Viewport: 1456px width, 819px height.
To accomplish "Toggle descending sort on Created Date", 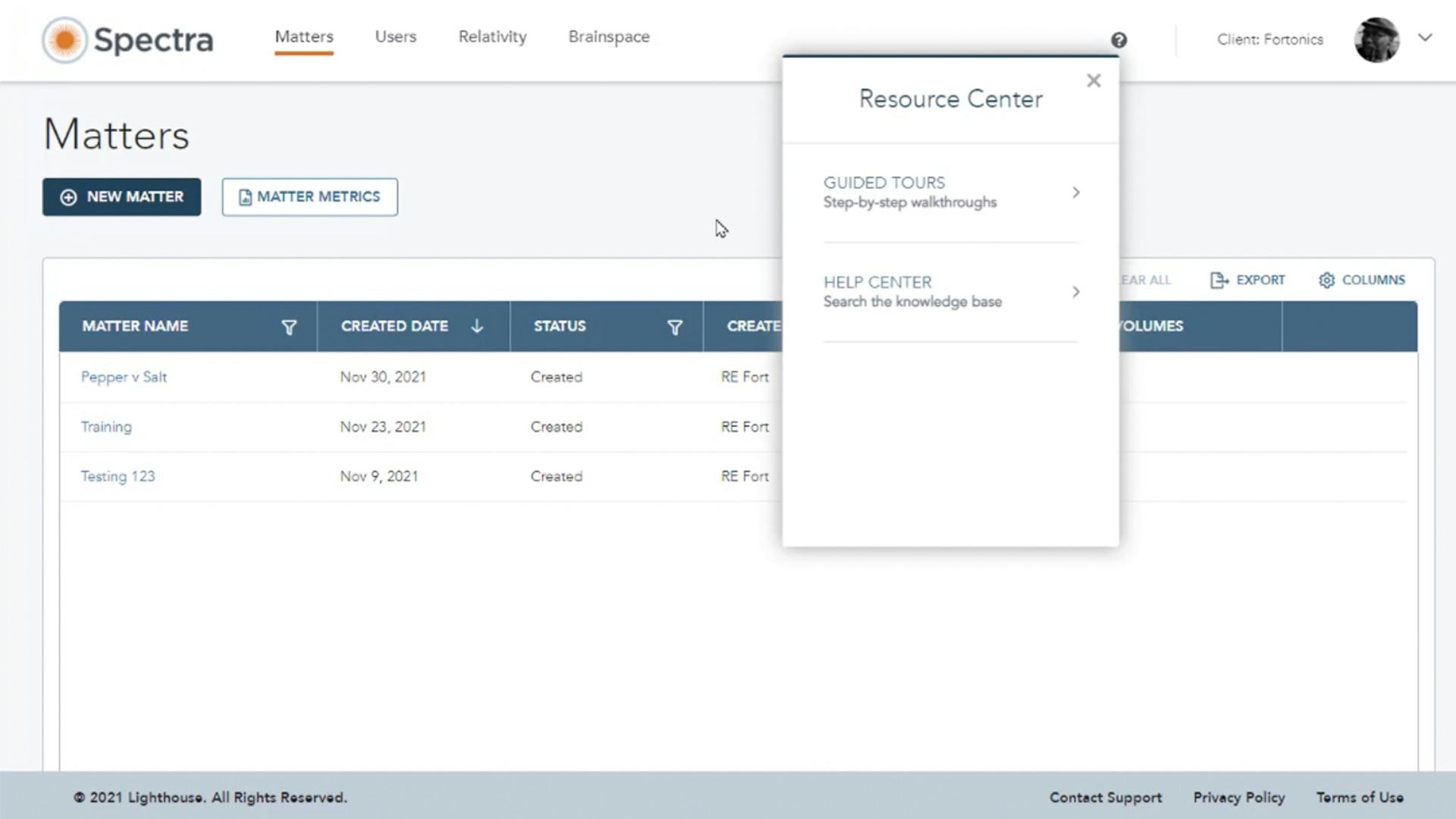I will coord(476,326).
